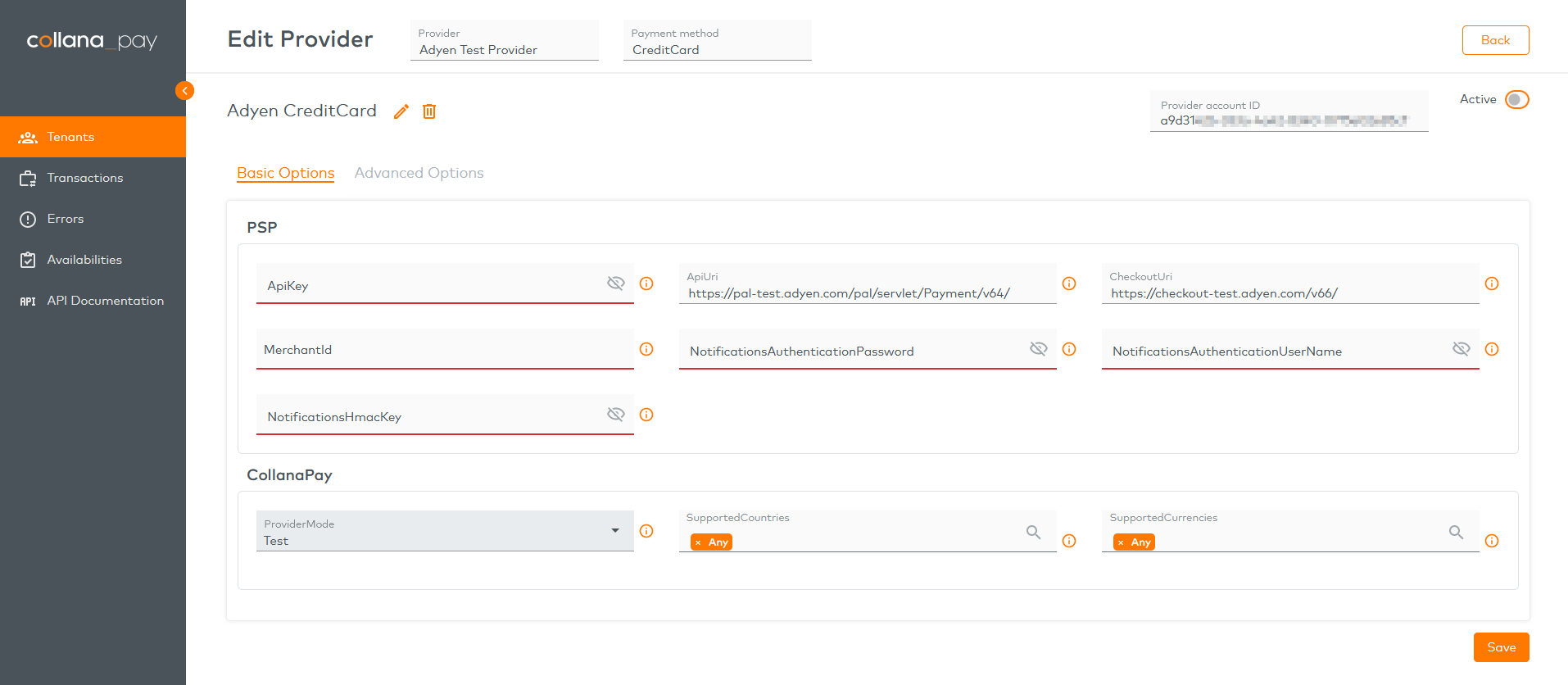The width and height of the screenshot is (1568, 685).
Task: Show info for SupportedCountries field
Action: point(1069,541)
